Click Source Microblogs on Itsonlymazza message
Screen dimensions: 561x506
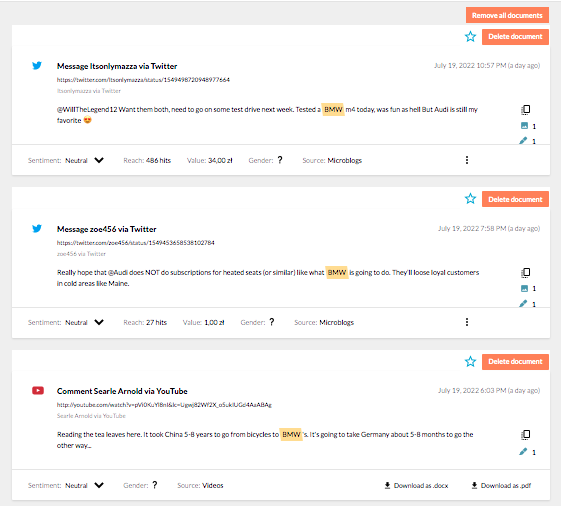click(x=332, y=160)
